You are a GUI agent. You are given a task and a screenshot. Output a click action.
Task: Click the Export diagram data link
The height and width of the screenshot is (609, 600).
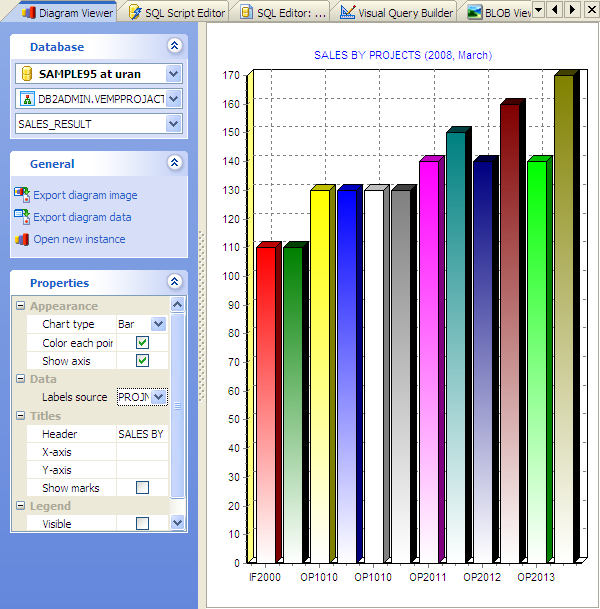click(x=82, y=217)
